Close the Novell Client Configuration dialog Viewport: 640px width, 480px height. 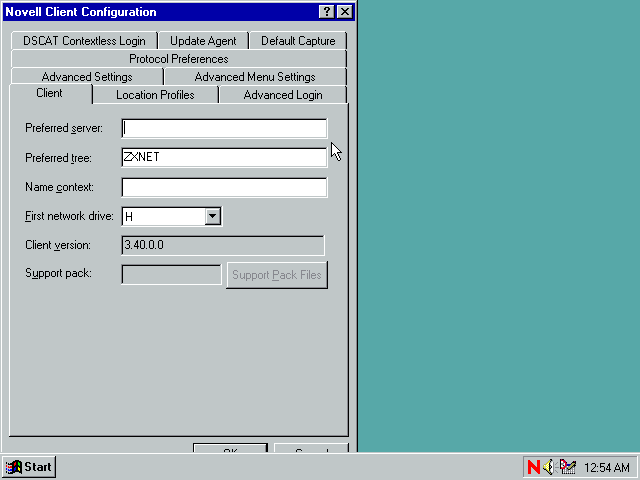coord(345,12)
